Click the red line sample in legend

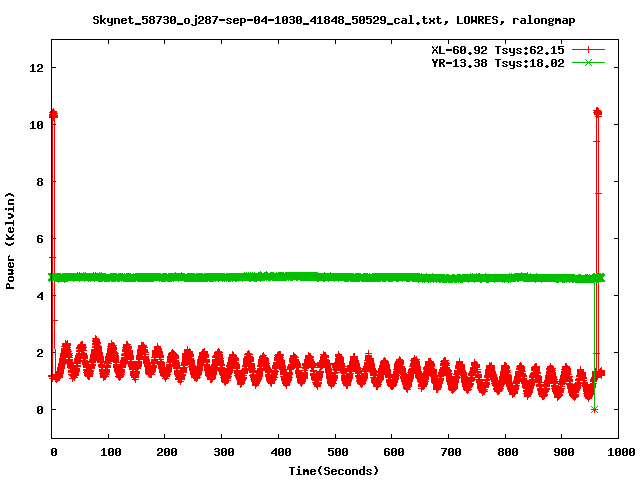click(x=588, y=50)
